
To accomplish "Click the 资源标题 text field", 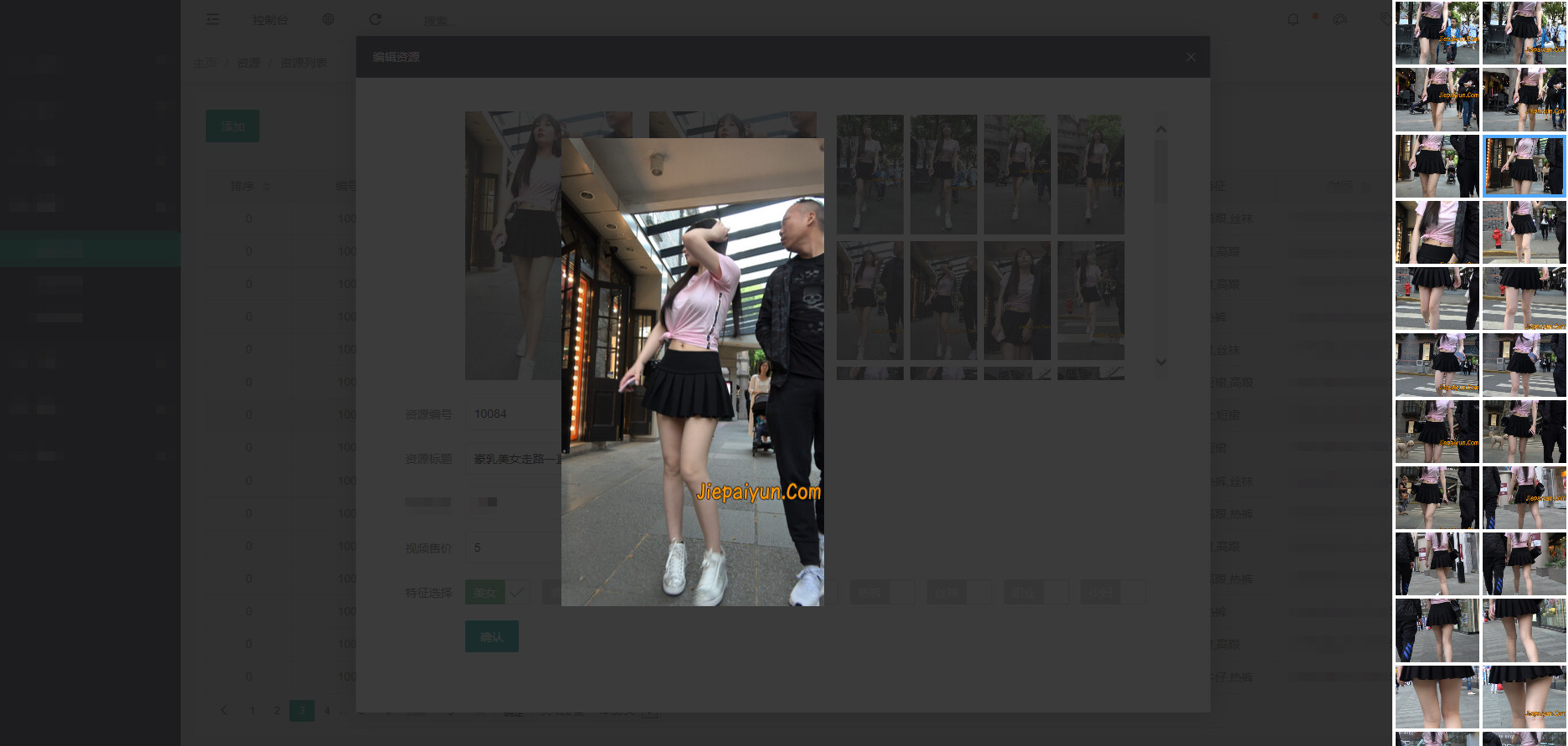I will click(513, 459).
